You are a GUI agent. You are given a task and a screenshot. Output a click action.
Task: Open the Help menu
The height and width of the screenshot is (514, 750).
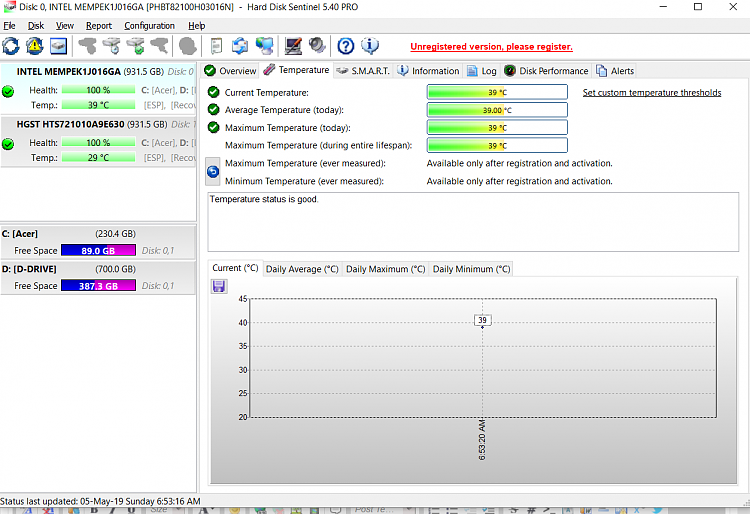[197, 26]
